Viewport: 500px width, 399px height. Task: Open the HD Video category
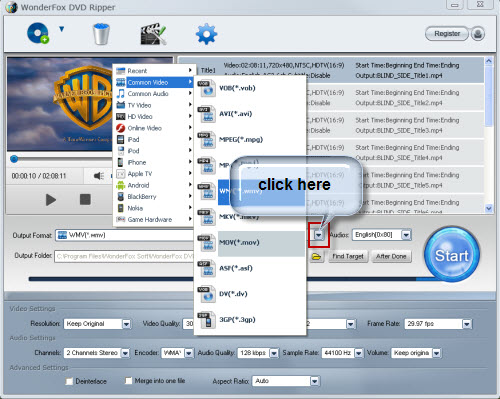tap(154, 117)
